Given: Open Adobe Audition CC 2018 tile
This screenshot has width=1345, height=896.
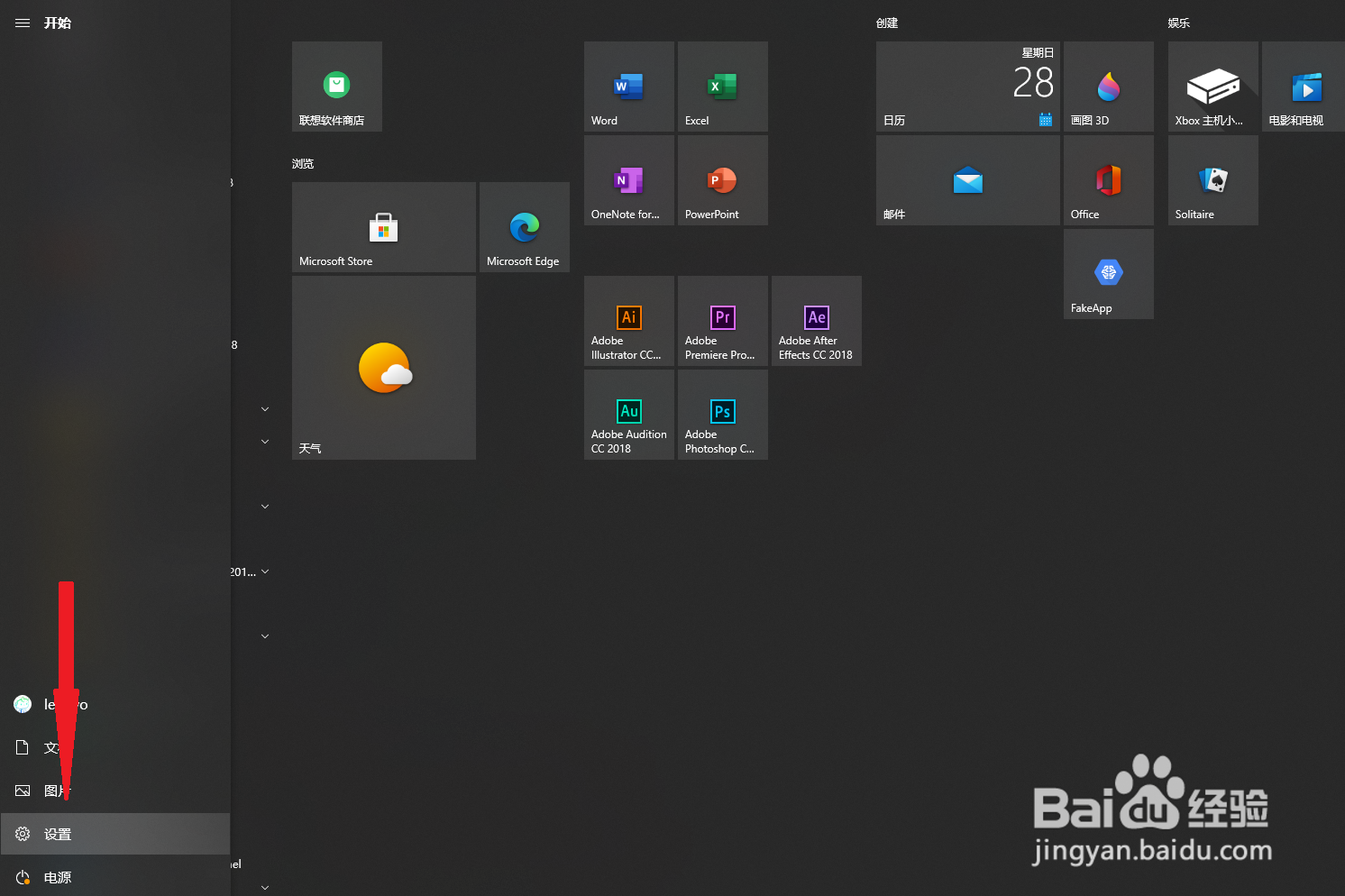Looking at the screenshot, I should click(x=629, y=415).
